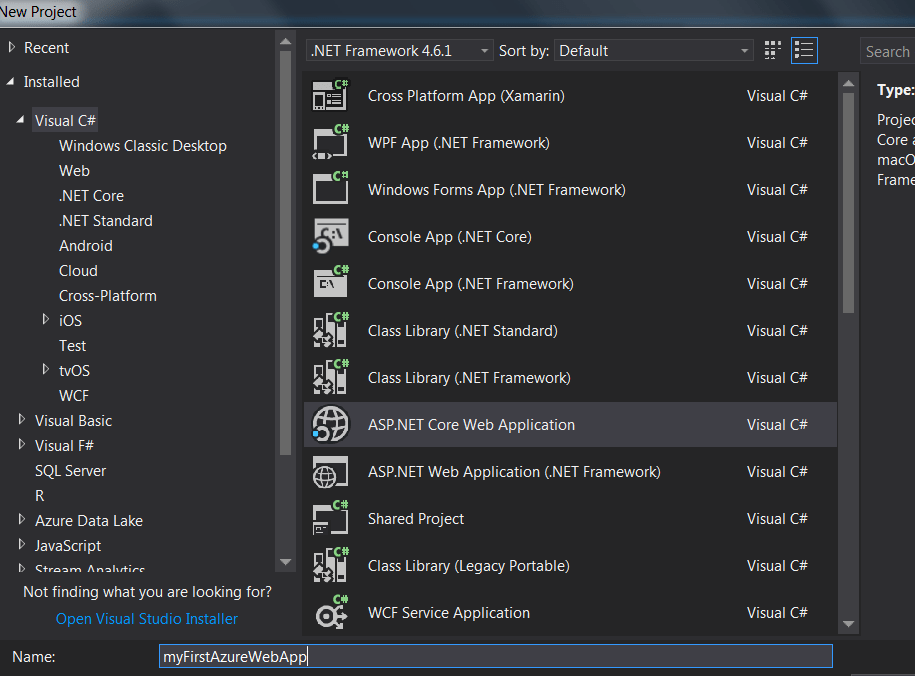Click the Class Library (.NET Standard) icon
Screen dimensions: 915x676
coord(330,331)
